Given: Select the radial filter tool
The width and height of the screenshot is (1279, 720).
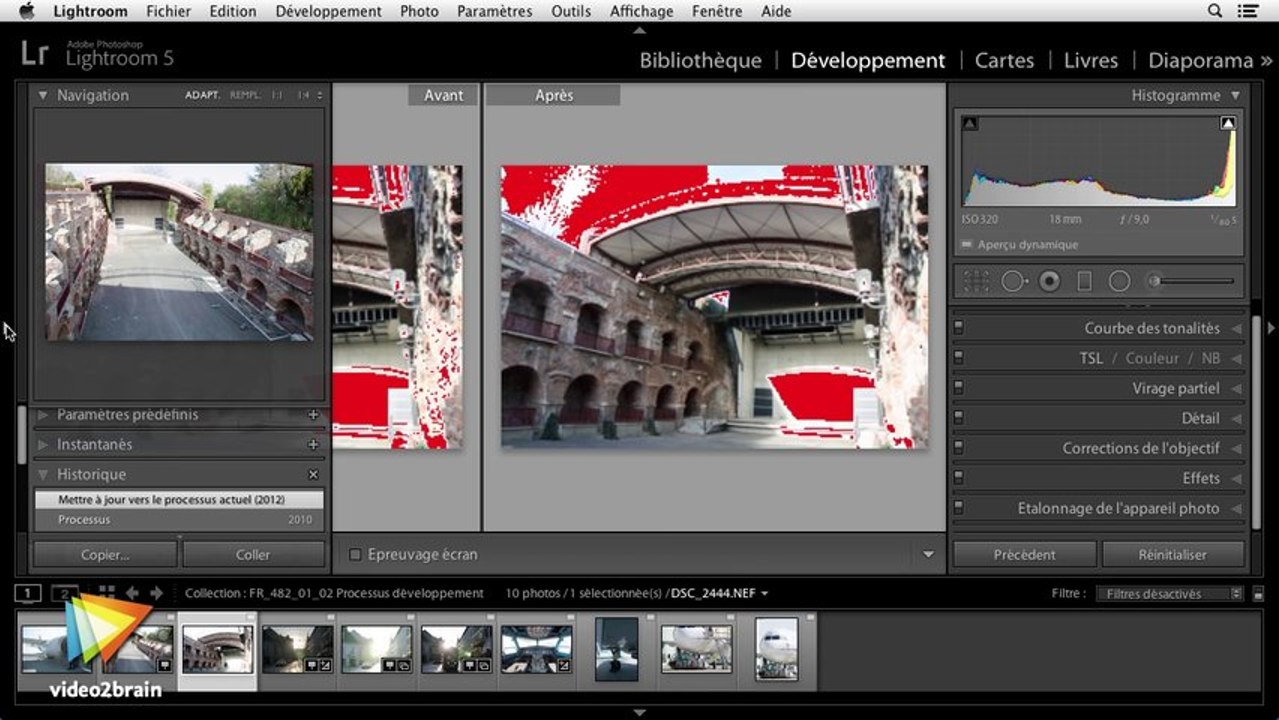Looking at the screenshot, I should (x=1119, y=281).
